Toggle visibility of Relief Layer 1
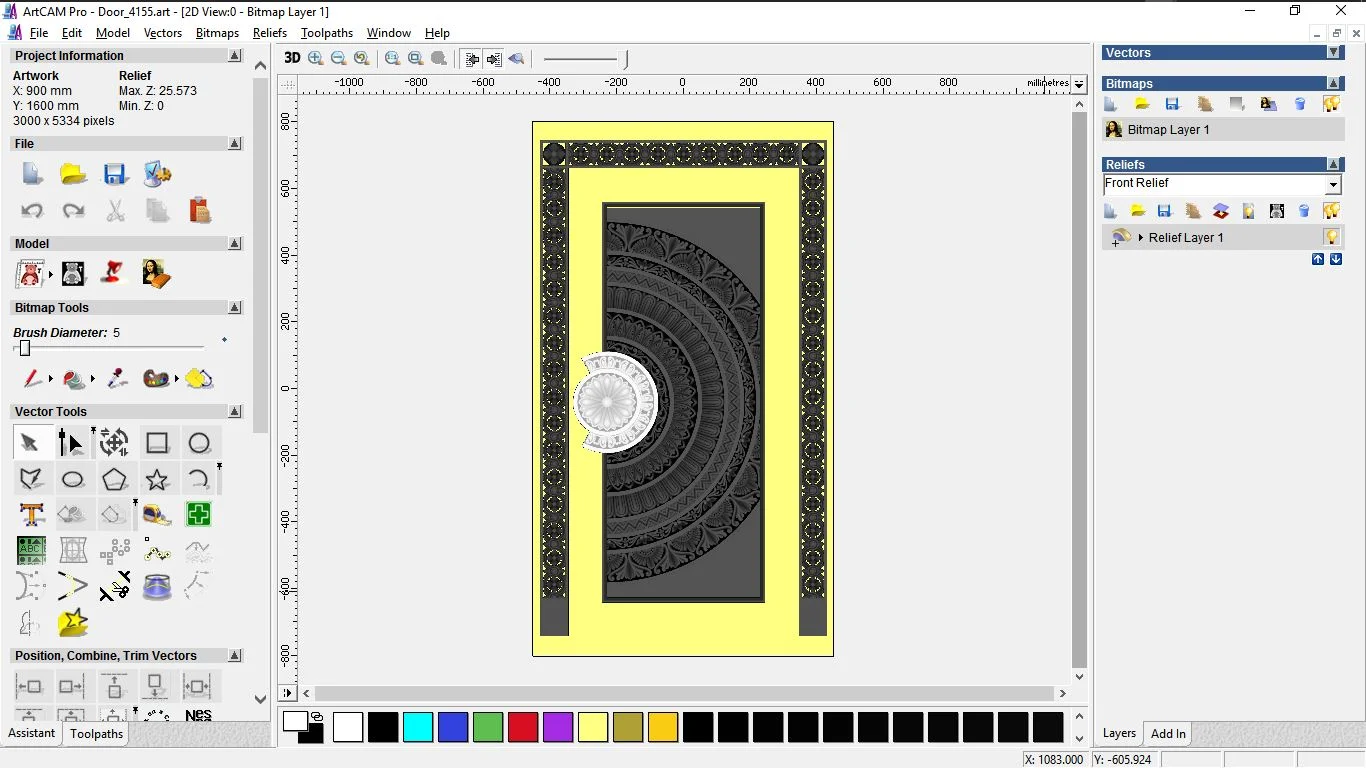This screenshot has height=768, width=1366. tap(1331, 237)
